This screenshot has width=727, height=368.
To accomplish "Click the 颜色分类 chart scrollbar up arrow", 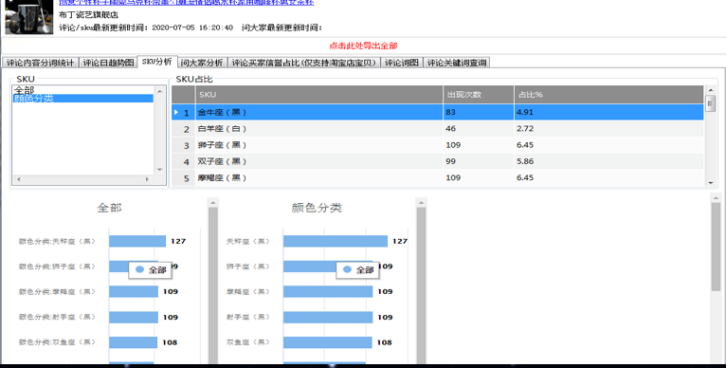I will [x=421, y=203].
